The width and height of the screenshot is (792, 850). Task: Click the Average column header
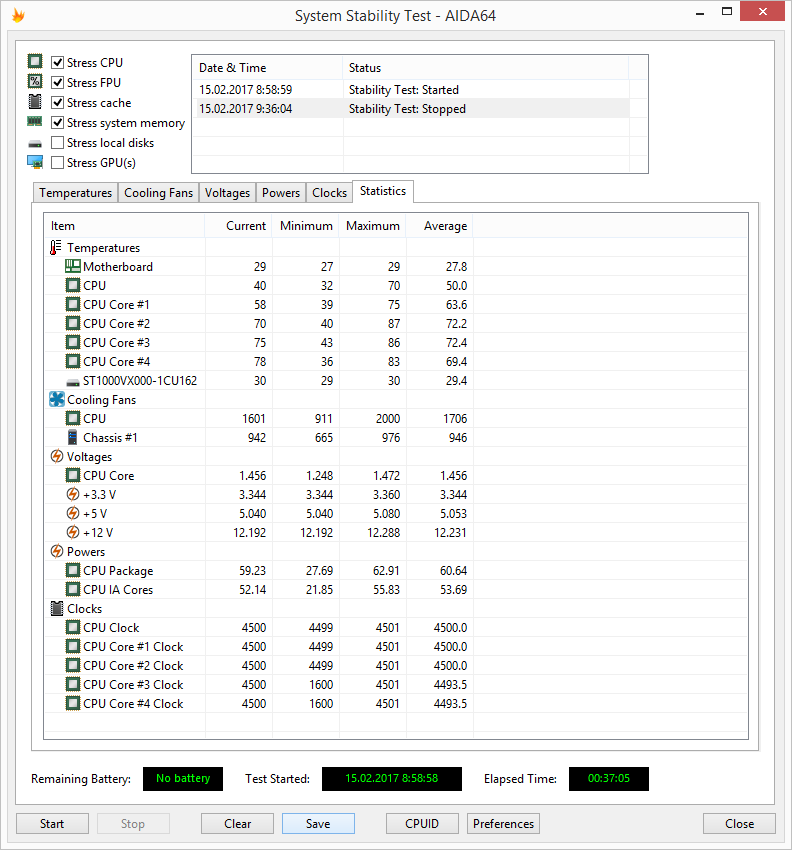440,226
